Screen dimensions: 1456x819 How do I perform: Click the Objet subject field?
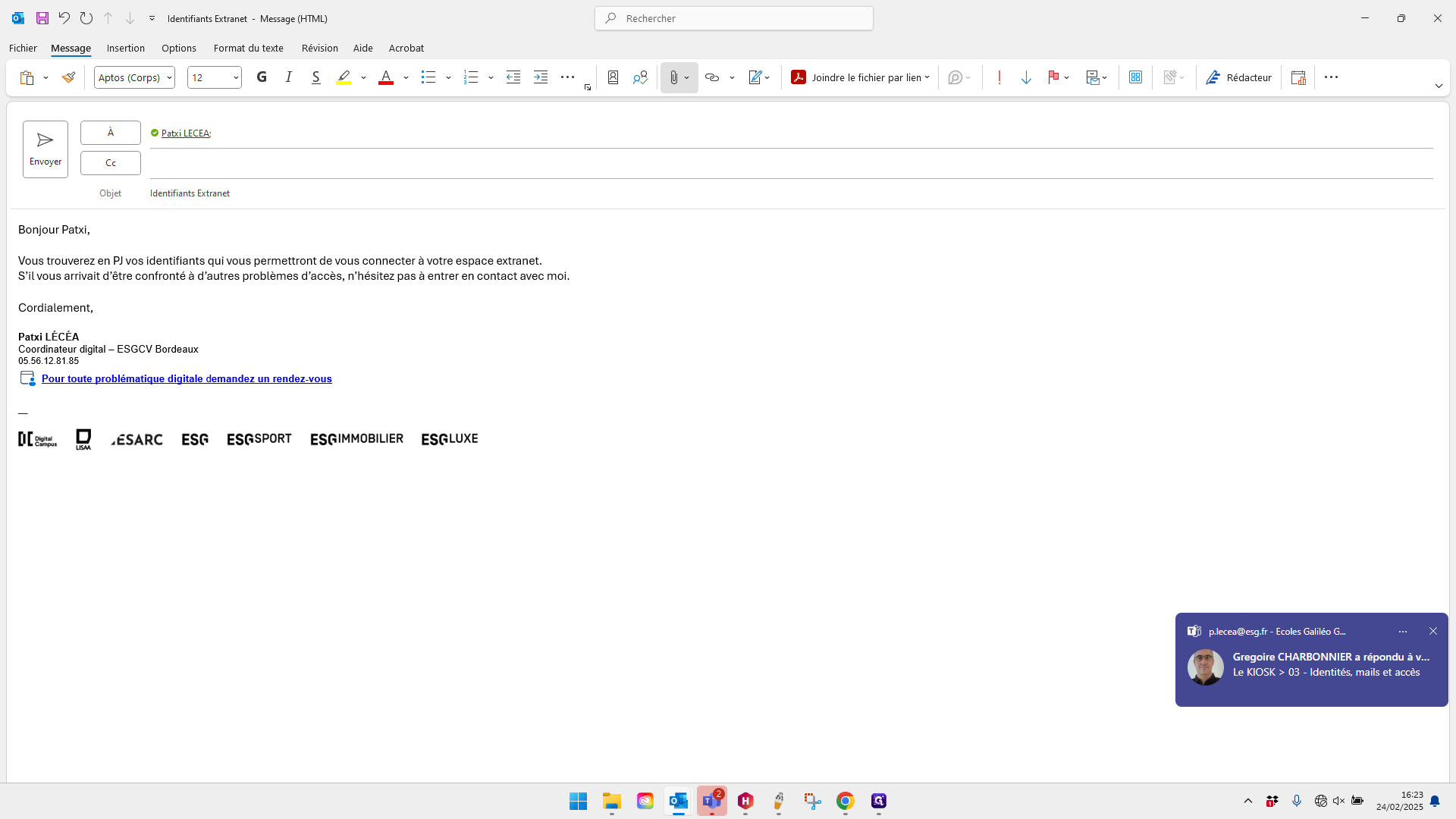[x=791, y=193]
